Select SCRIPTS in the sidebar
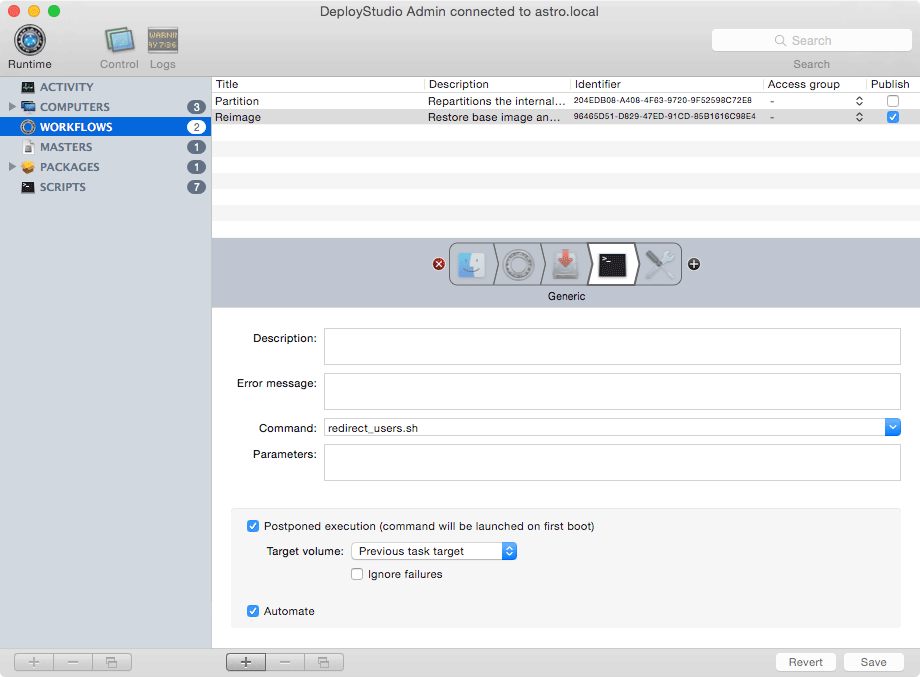 (x=62, y=187)
